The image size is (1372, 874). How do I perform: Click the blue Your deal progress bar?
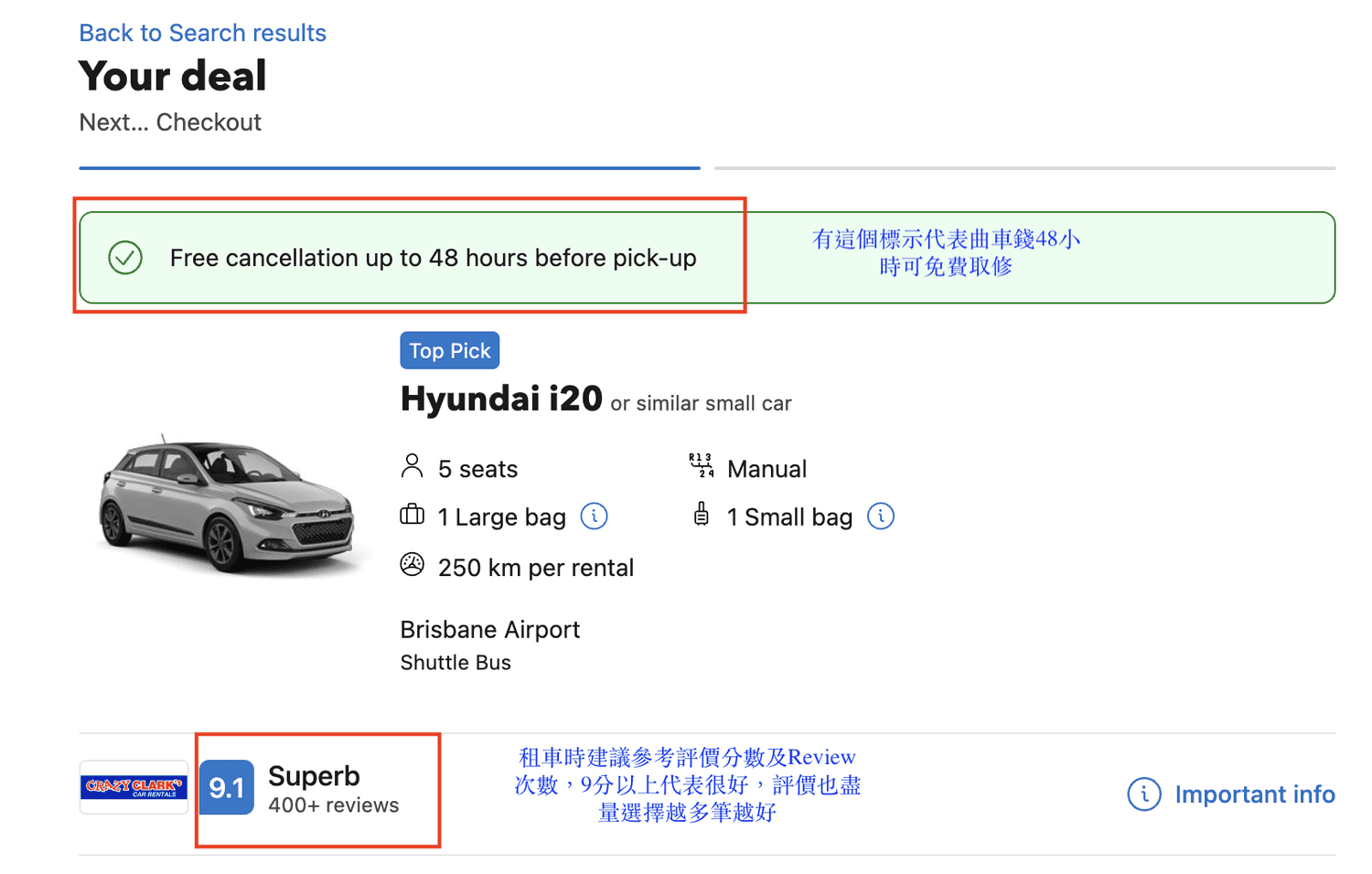tap(390, 168)
